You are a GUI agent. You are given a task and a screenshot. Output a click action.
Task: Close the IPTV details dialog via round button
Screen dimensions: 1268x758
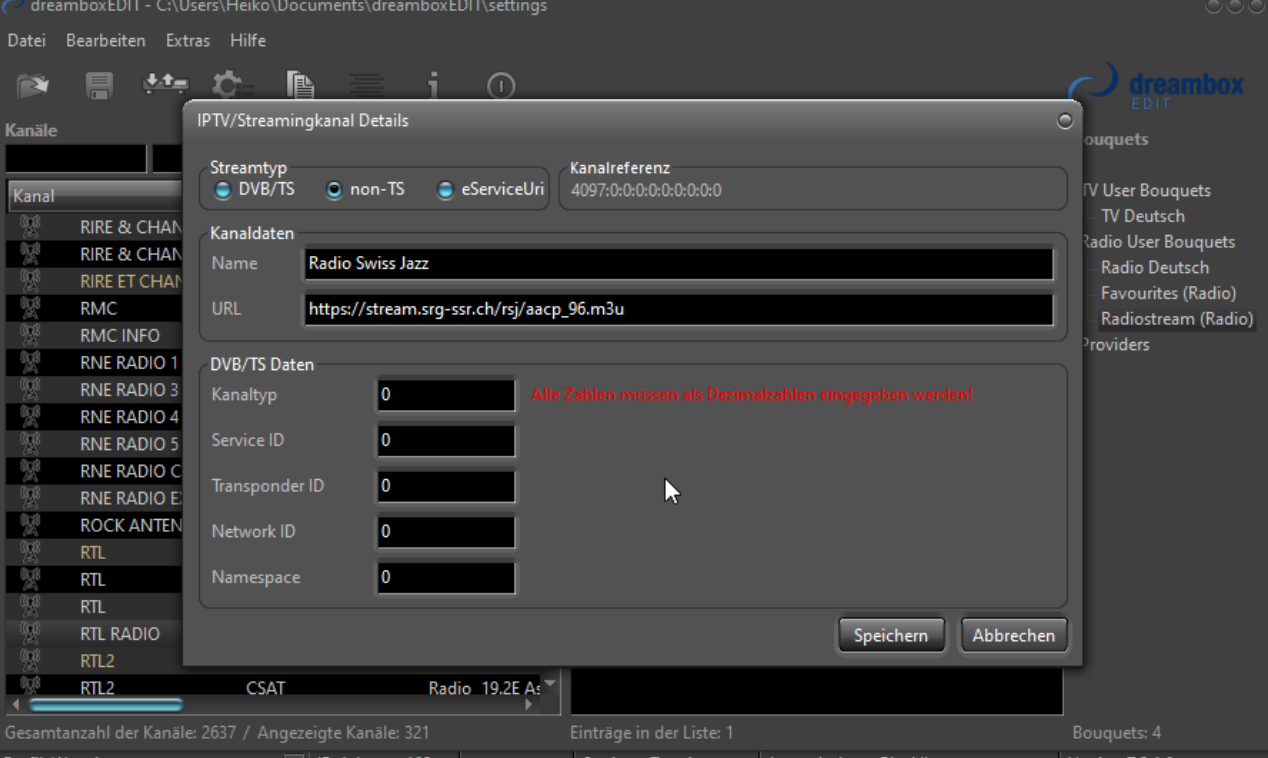coord(1065,121)
